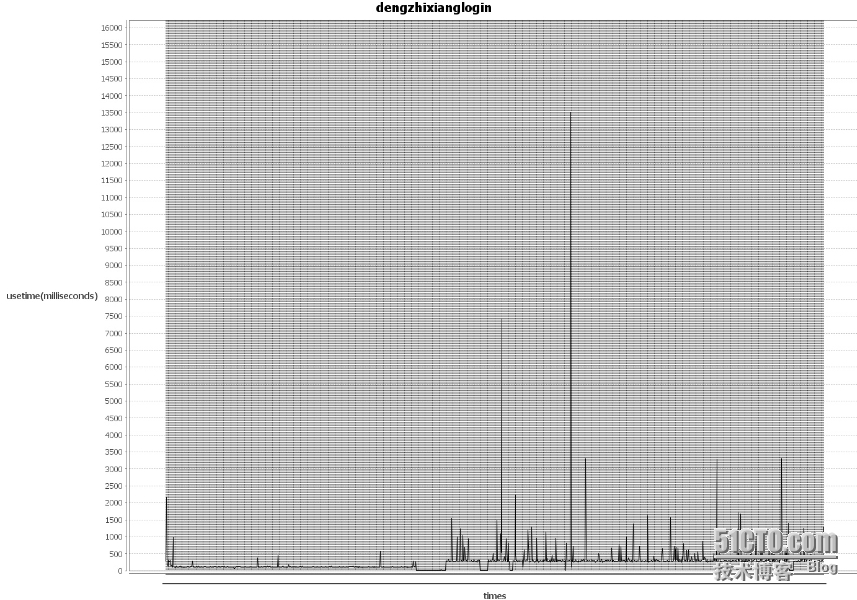The image size is (857, 600).
Task: Click the tallest spike peak near 13500
Action: point(571,113)
